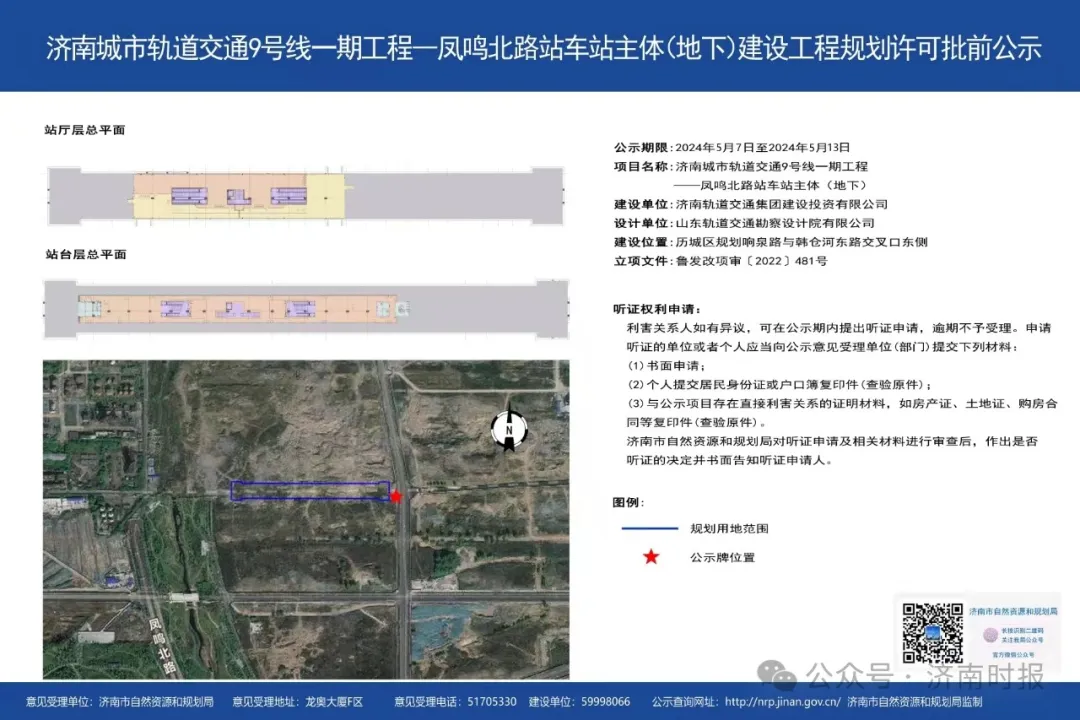Enable the 官方微信公众号 subscription option

[1013, 654]
